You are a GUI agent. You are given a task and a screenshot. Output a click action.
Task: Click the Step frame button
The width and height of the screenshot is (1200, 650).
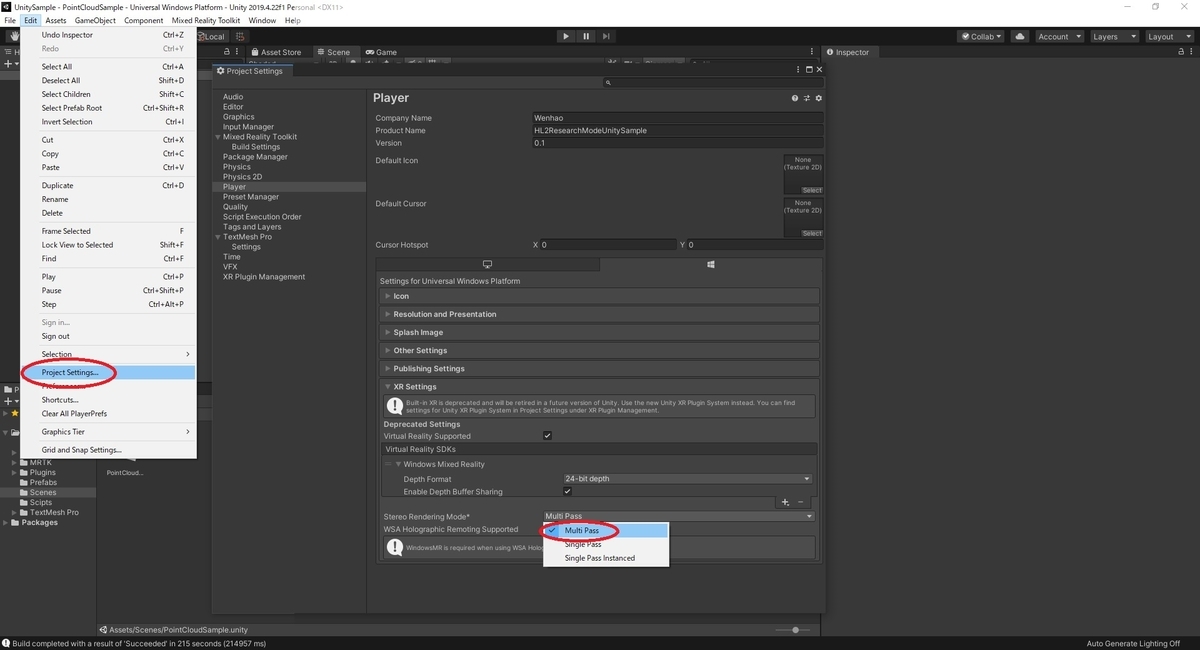tap(607, 36)
